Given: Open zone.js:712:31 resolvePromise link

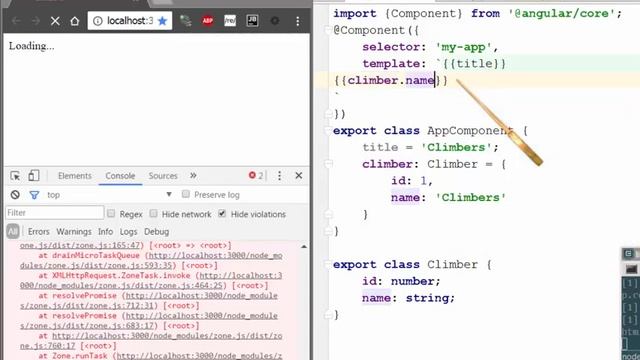Looking at the screenshot, I should pos(149,300).
